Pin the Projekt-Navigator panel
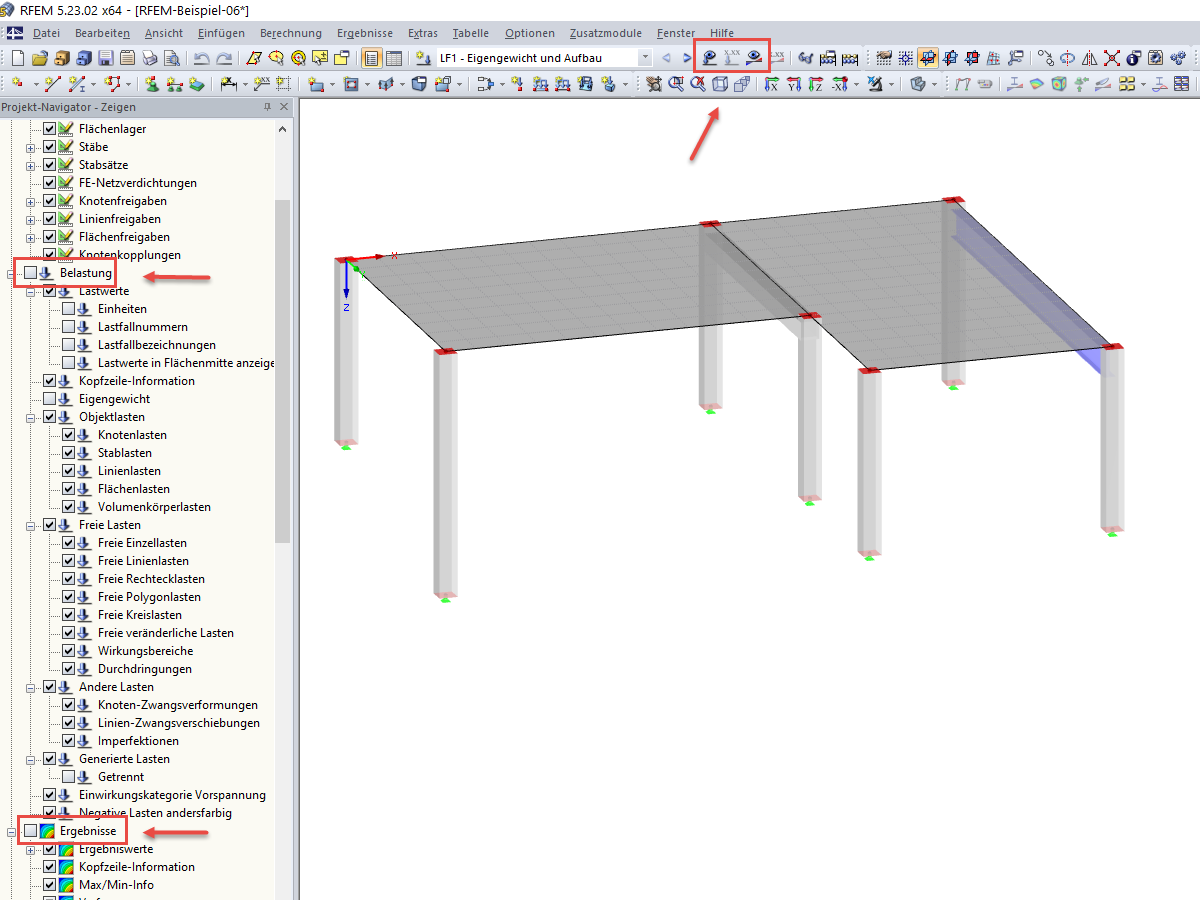Image resolution: width=1200 pixels, height=900 pixels. [x=267, y=107]
